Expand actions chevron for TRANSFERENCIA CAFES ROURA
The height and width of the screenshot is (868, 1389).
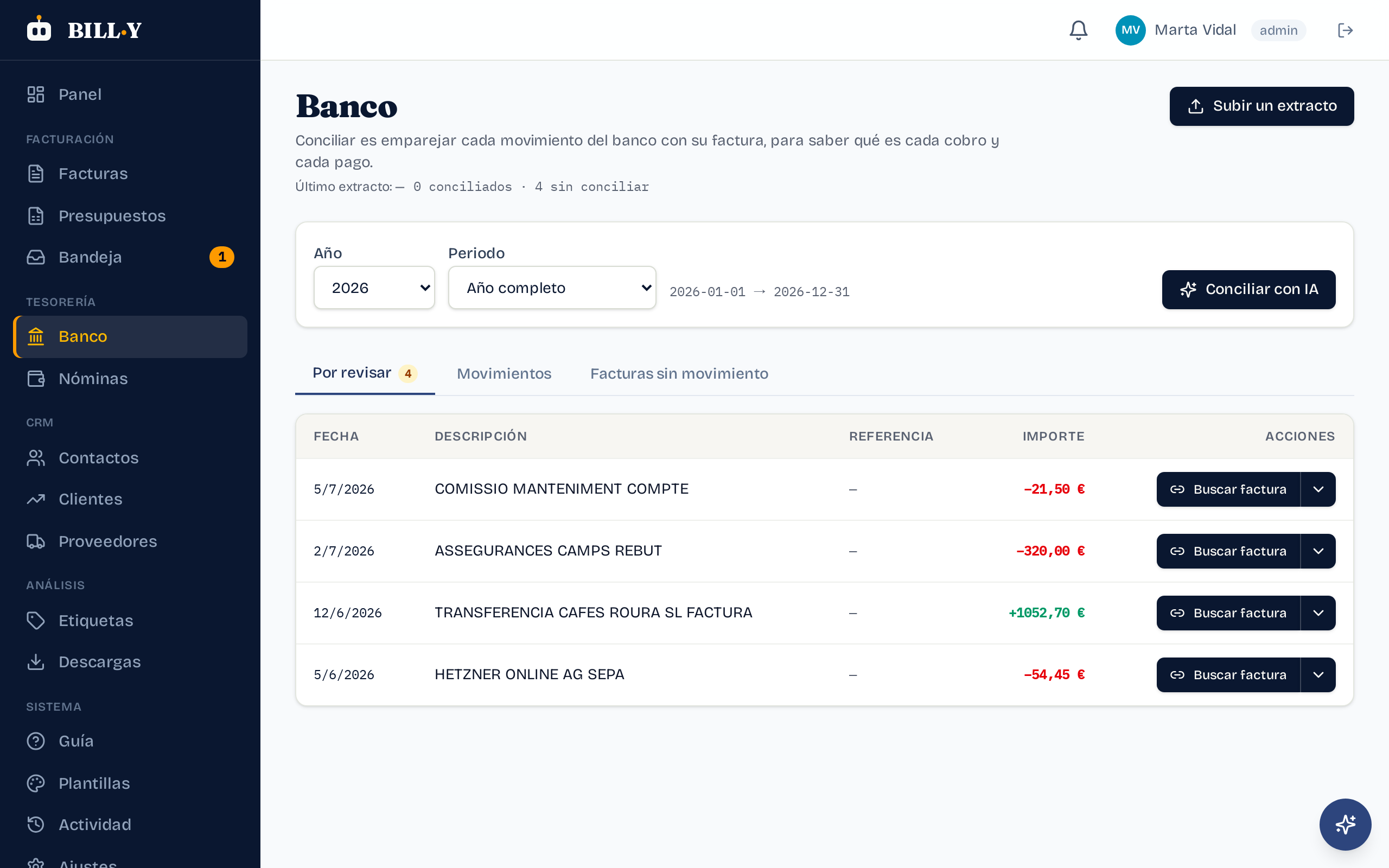pyautogui.click(x=1318, y=613)
